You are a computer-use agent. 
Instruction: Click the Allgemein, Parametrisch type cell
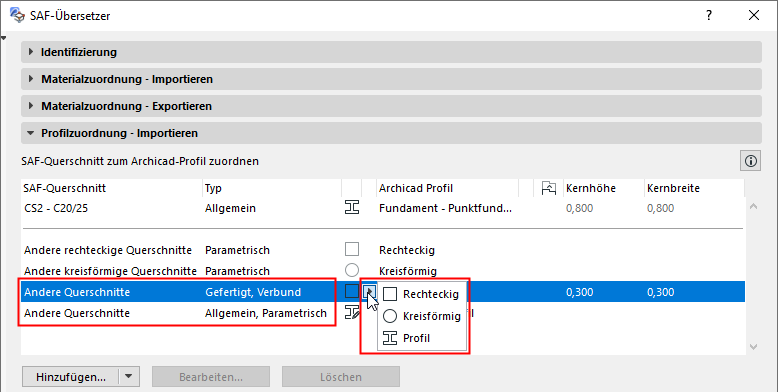pyautogui.click(x=266, y=313)
